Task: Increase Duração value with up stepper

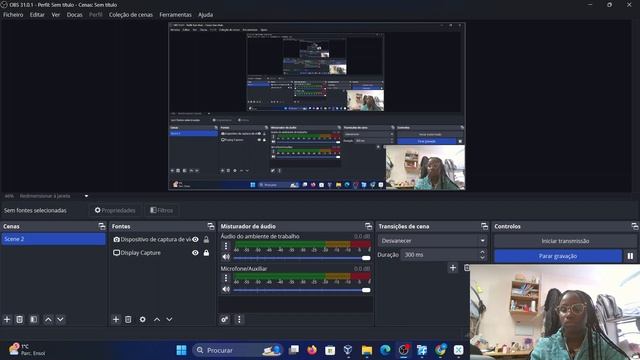Action: (482, 252)
